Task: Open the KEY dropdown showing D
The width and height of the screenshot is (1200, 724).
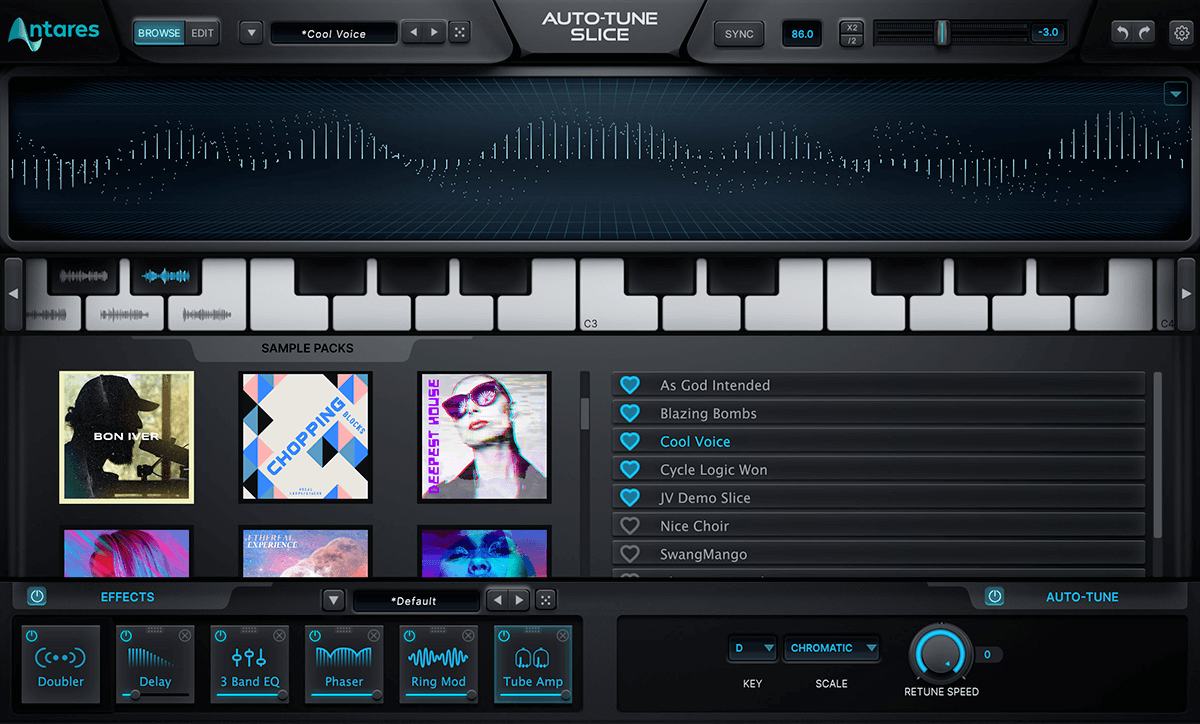Action: (x=752, y=648)
